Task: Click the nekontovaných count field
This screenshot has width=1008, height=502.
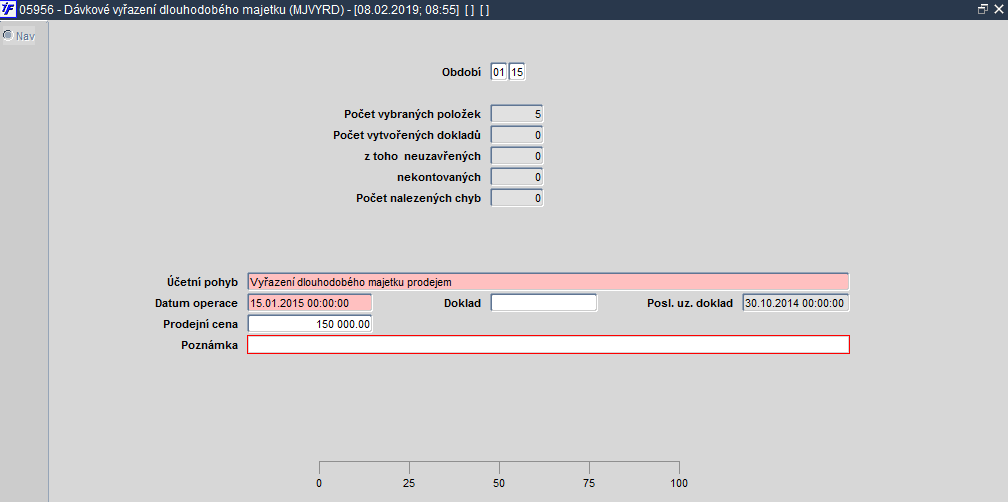Action: point(517,177)
